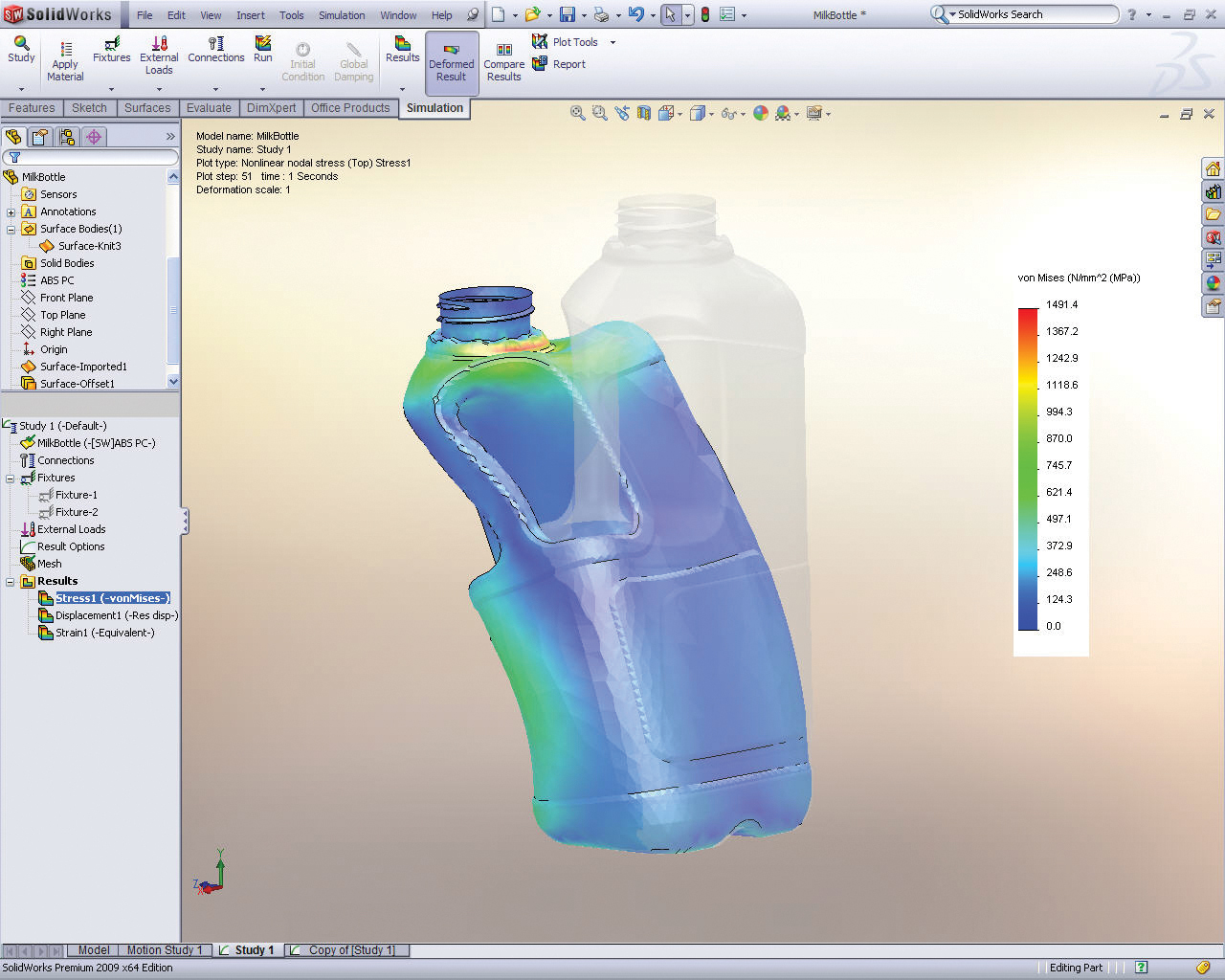Expand the Annotations tree node
Screen dimensions: 1225x980
(x=11, y=212)
